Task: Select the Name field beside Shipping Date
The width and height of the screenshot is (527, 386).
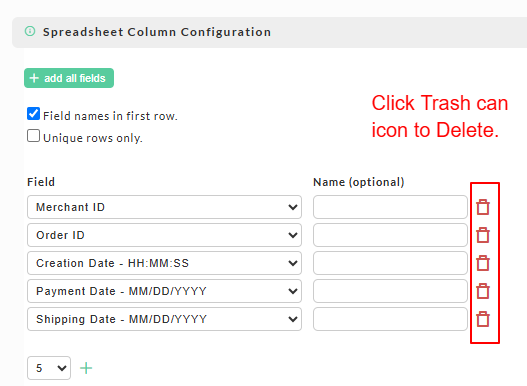Action: pyautogui.click(x=390, y=319)
